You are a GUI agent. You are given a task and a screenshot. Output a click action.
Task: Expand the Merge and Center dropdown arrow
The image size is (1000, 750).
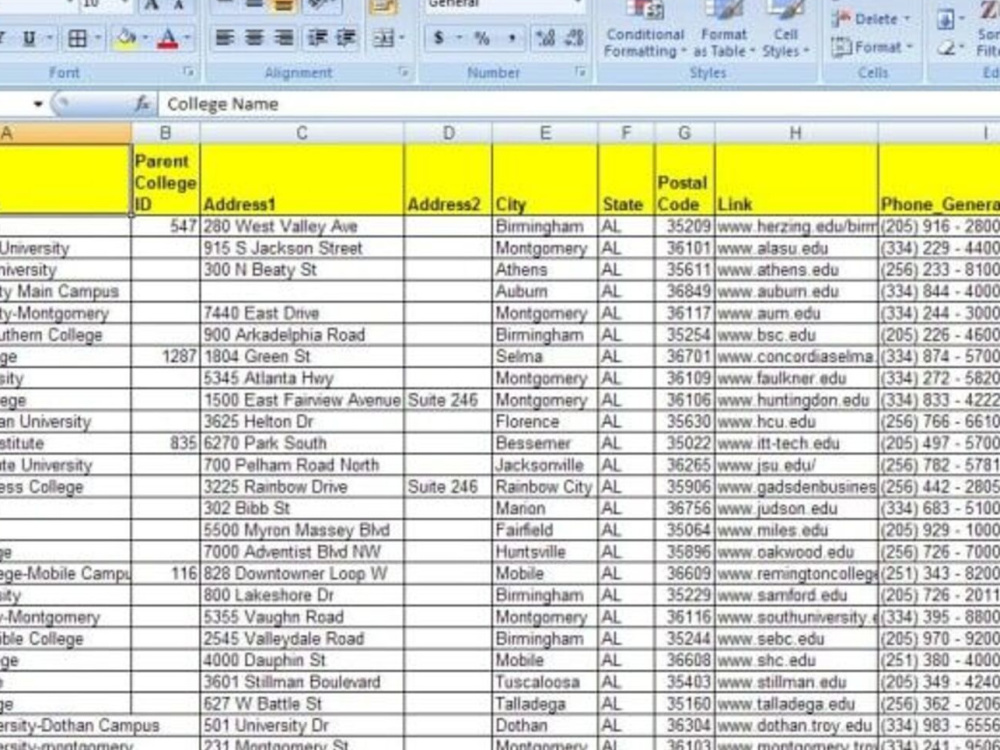(402, 39)
